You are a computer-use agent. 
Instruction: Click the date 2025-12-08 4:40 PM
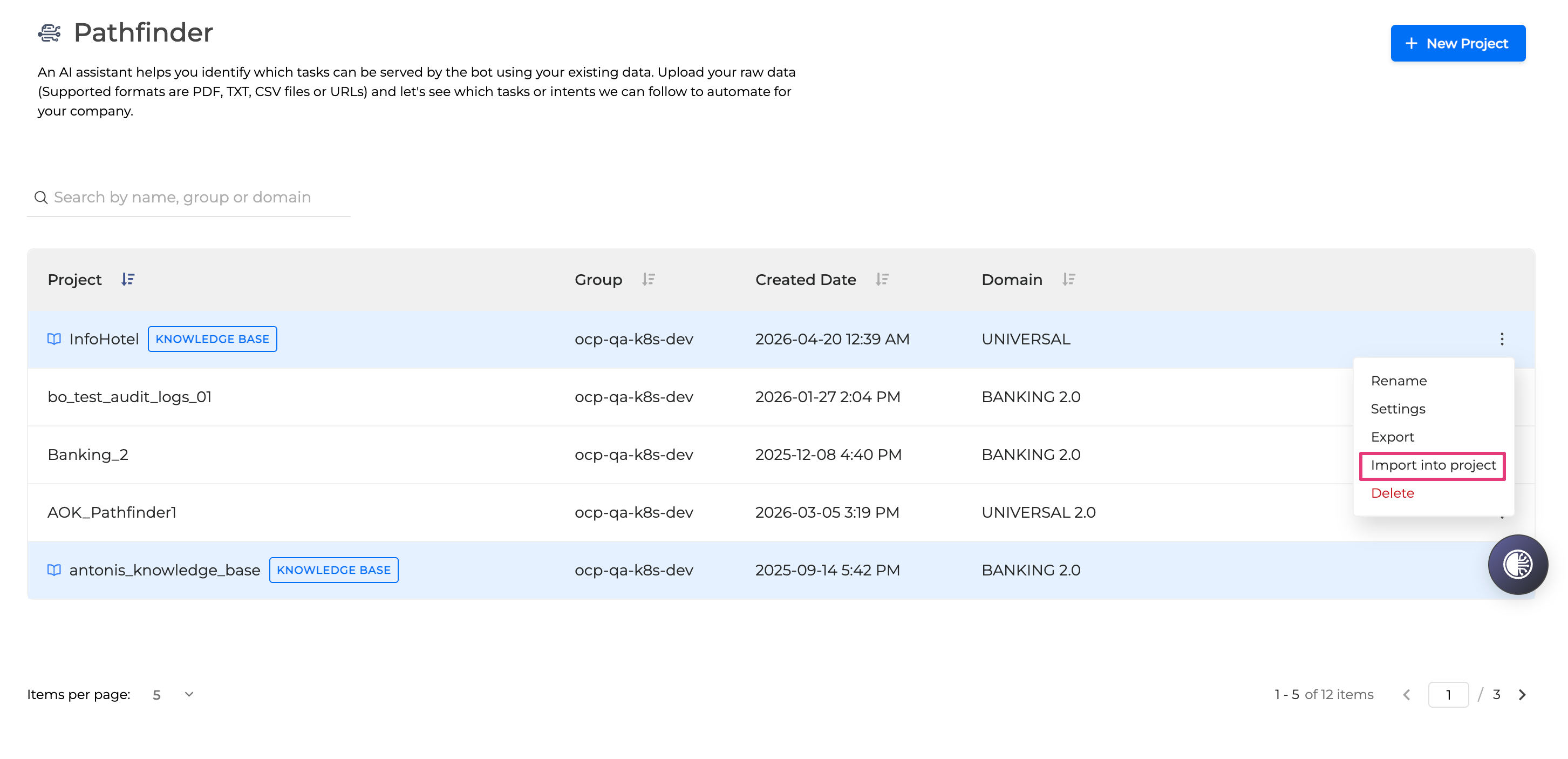[x=828, y=455]
